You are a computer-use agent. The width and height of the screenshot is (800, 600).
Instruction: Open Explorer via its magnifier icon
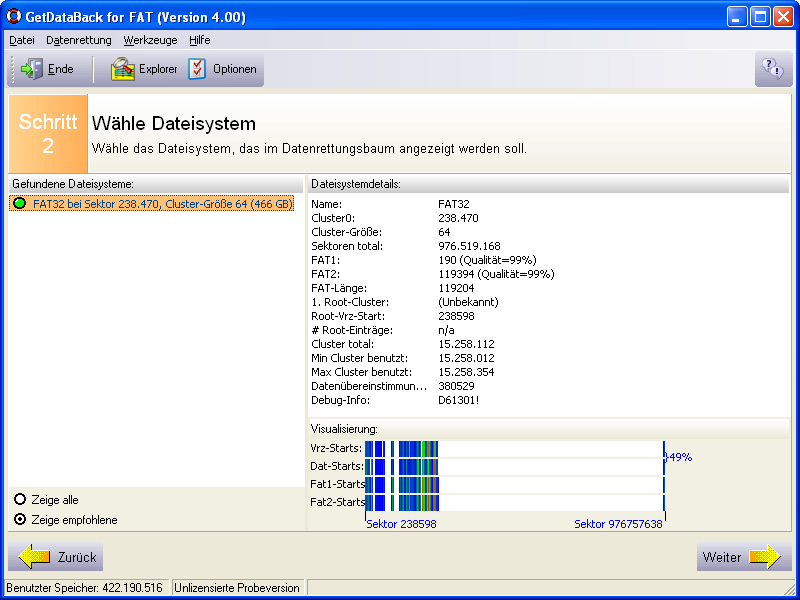pyautogui.click(x=123, y=69)
